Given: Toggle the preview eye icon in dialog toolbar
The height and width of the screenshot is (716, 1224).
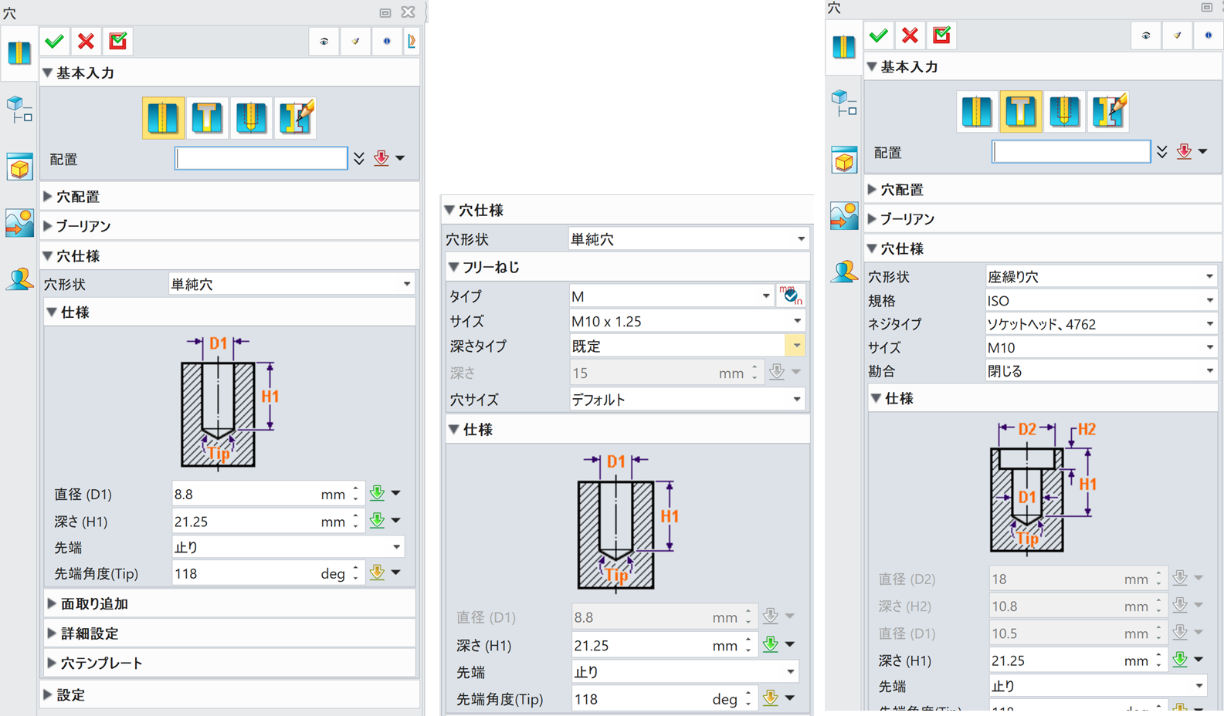Looking at the screenshot, I should (326, 41).
